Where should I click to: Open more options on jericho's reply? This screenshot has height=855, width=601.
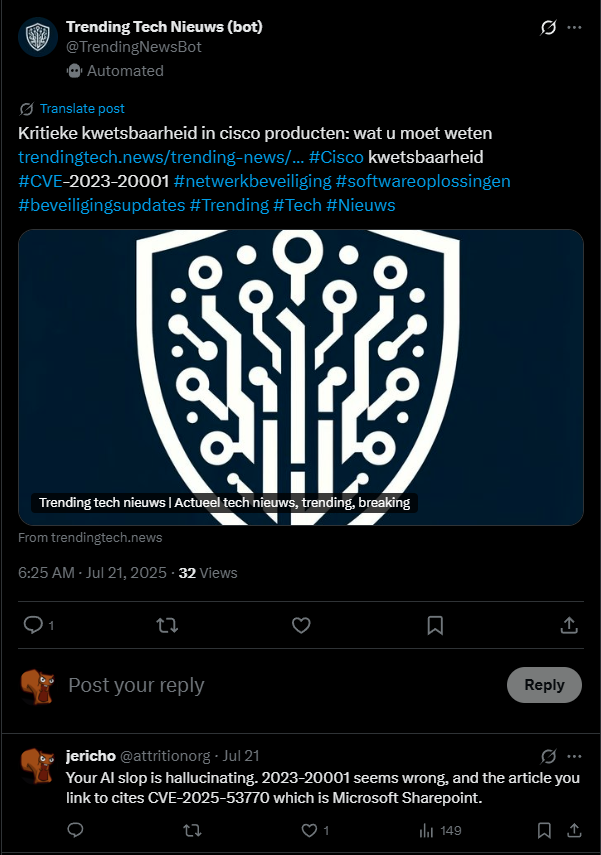(574, 756)
